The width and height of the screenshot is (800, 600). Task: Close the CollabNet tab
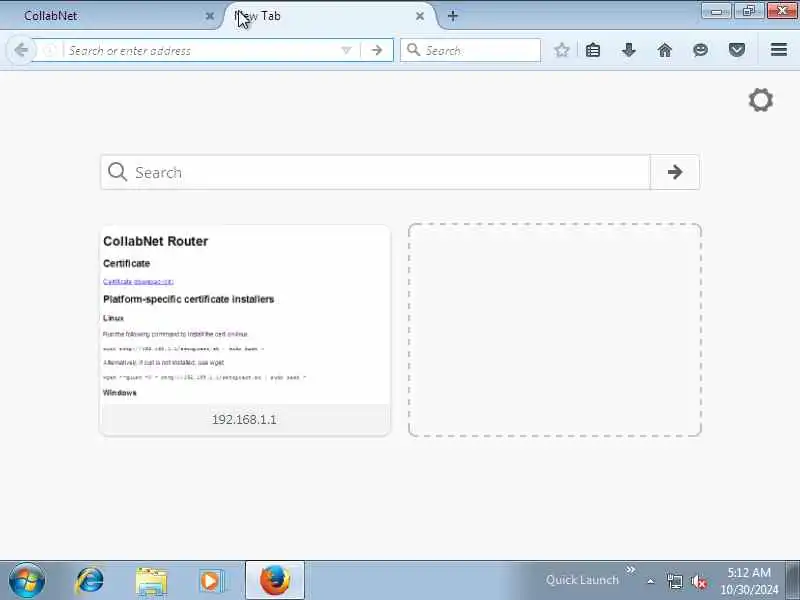(x=210, y=16)
